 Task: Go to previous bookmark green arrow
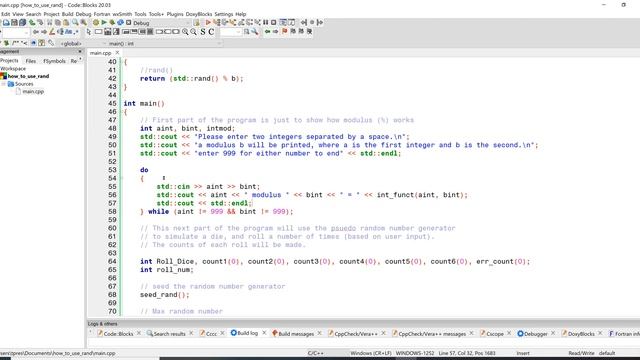(267, 31)
